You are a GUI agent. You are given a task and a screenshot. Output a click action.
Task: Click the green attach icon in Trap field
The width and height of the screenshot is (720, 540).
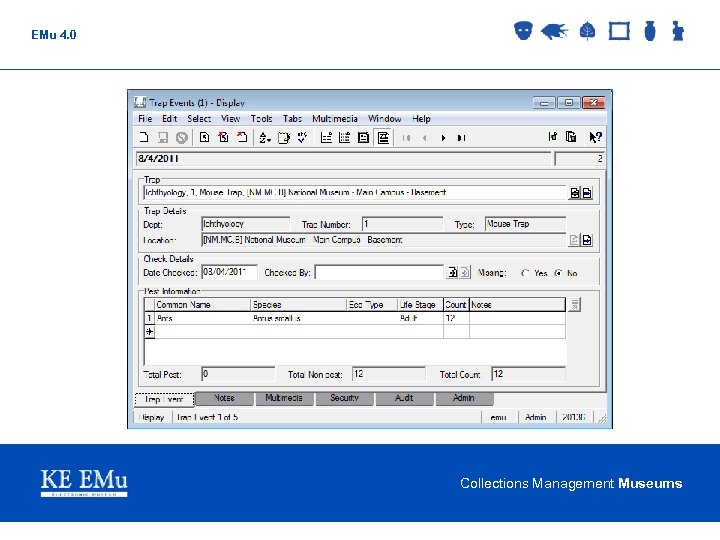pos(574,193)
